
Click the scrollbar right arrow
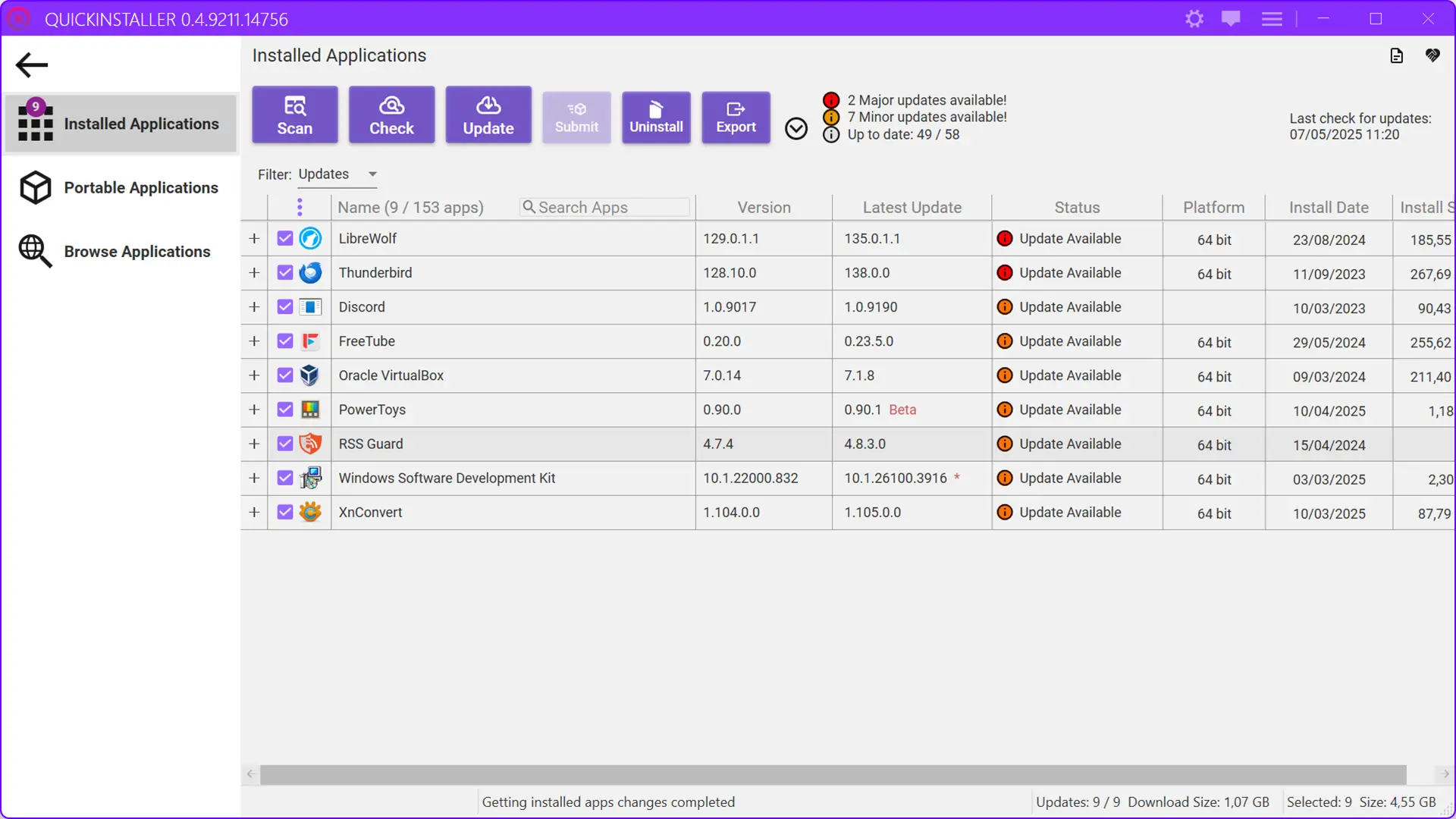click(1445, 774)
